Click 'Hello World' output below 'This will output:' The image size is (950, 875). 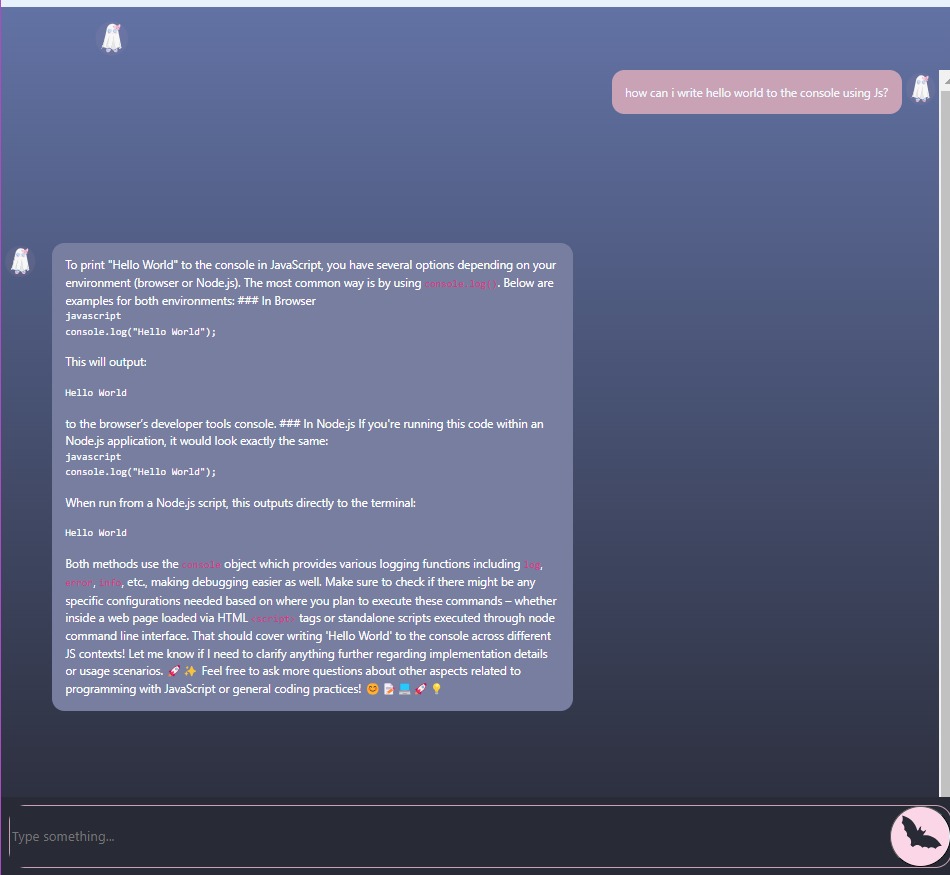click(x=96, y=393)
